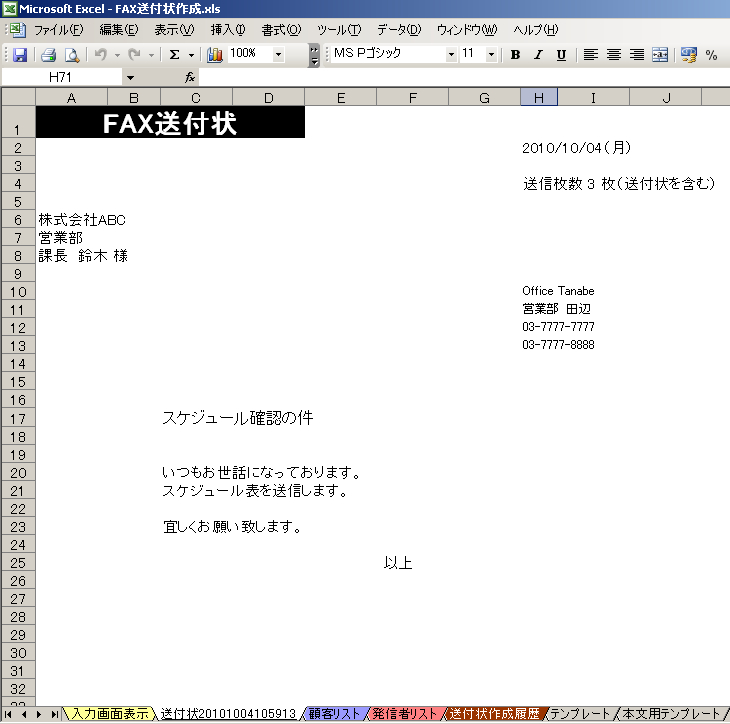730x724 pixels.
Task: Open the 編集(E) menu
Action: [x=119, y=30]
